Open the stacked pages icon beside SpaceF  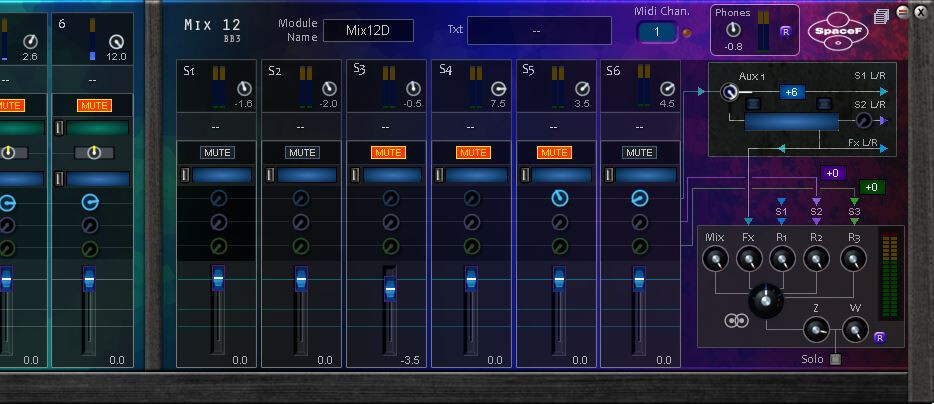tap(881, 17)
